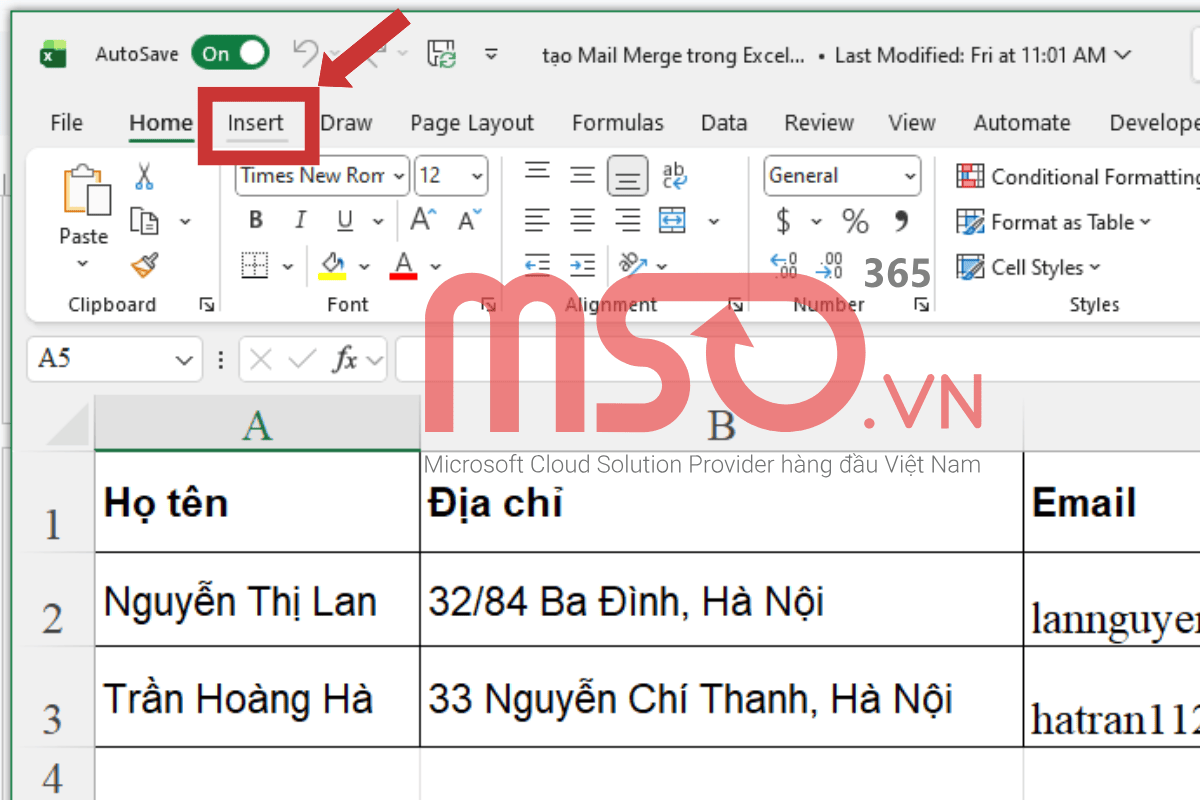Click Increase Decimal in the Number group
Image resolution: width=1200 pixels, height=800 pixels.
786,265
